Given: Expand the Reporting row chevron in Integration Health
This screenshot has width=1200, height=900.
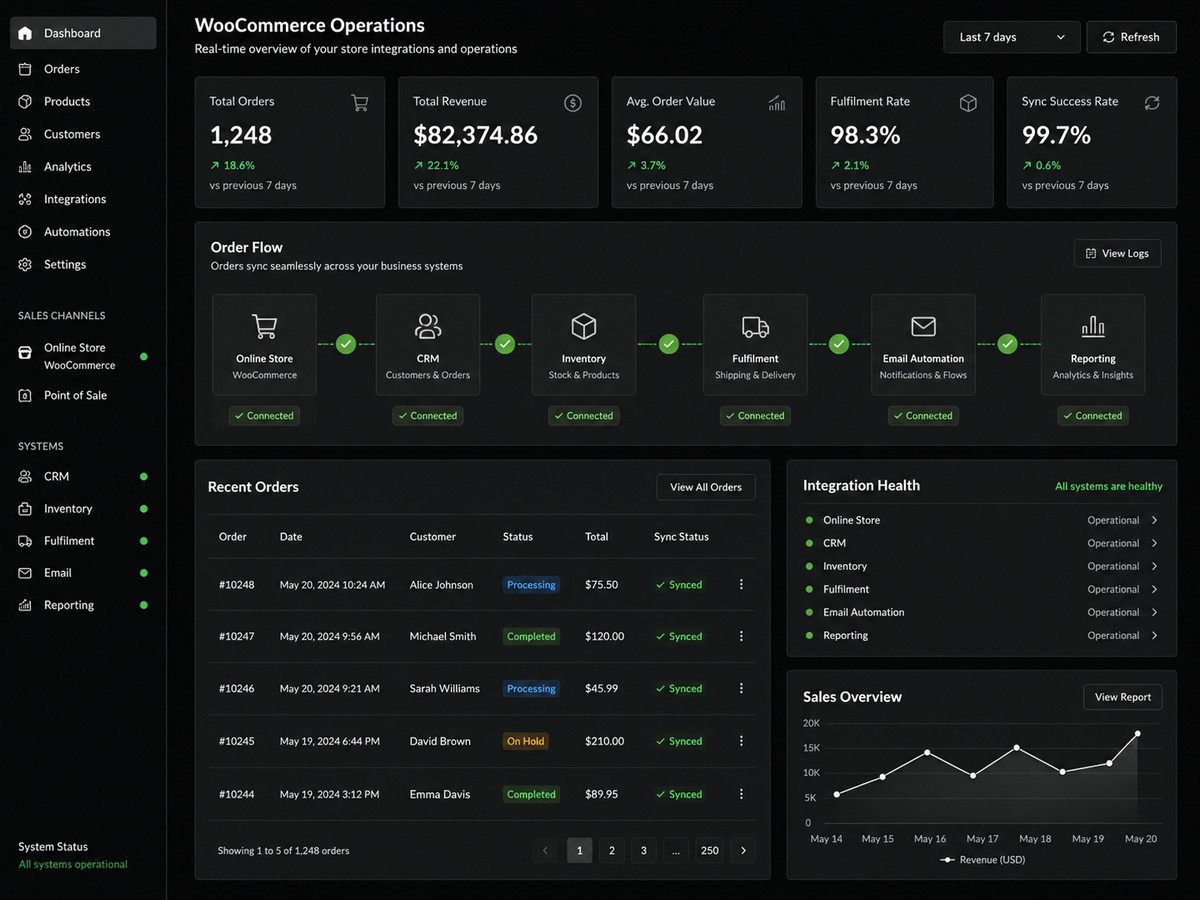Looking at the screenshot, I should tap(1154, 635).
